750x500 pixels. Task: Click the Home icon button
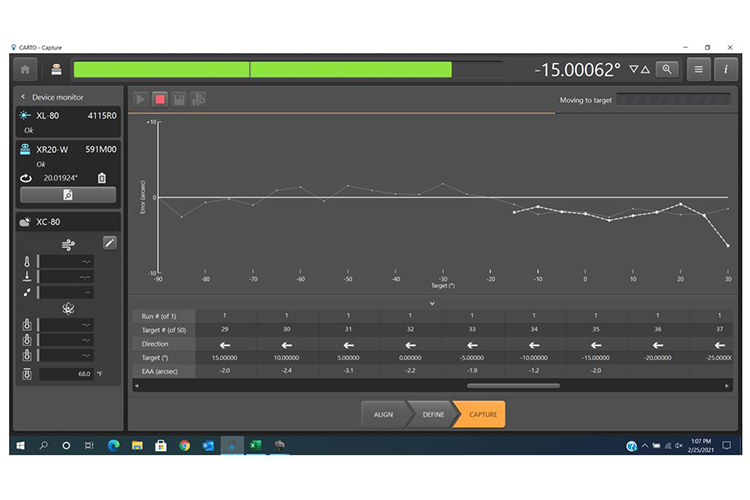[x=24, y=69]
